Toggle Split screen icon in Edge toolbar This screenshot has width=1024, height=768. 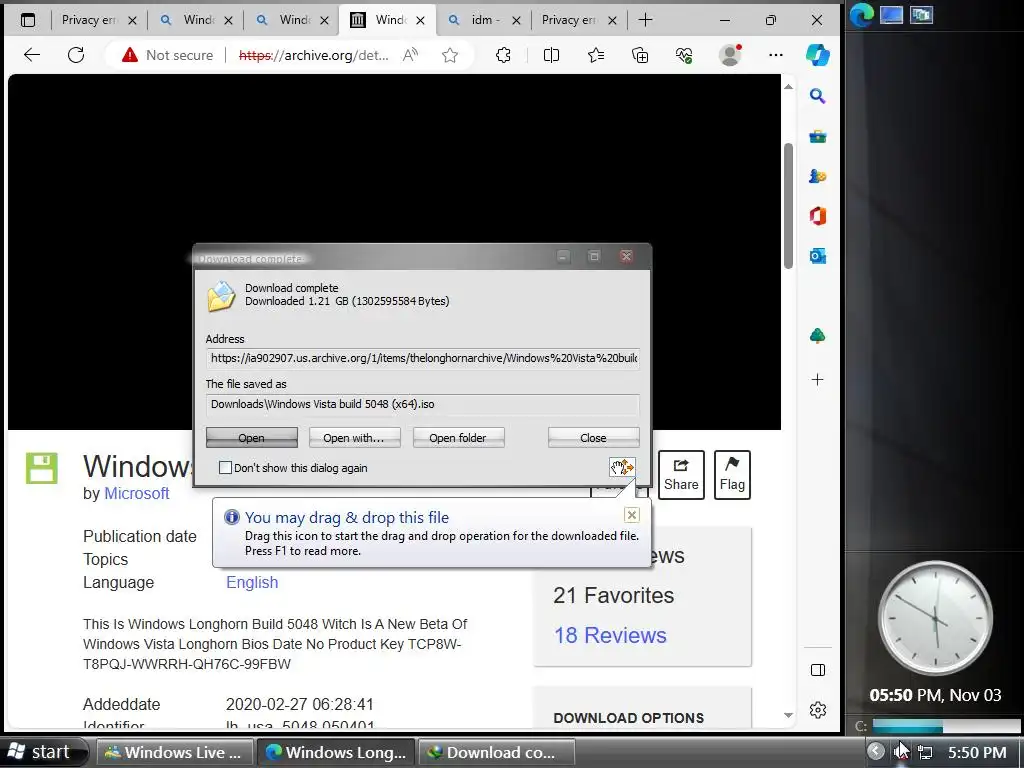(x=551, y=56)
